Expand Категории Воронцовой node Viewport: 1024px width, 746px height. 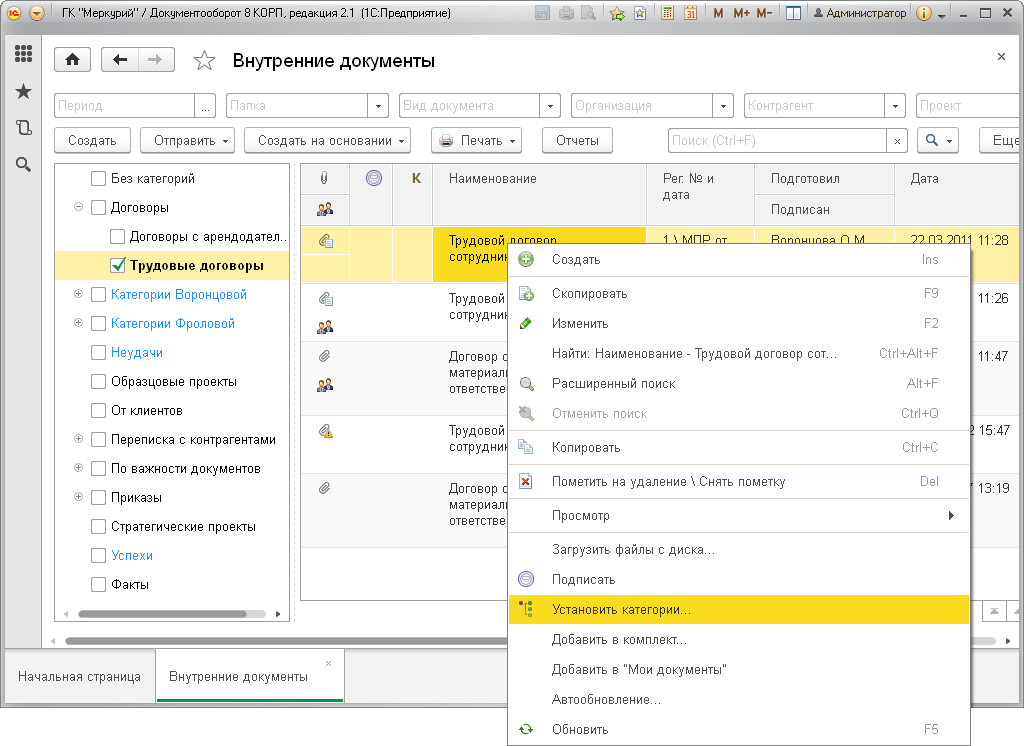pyautogui.click(x=78, y=294)
